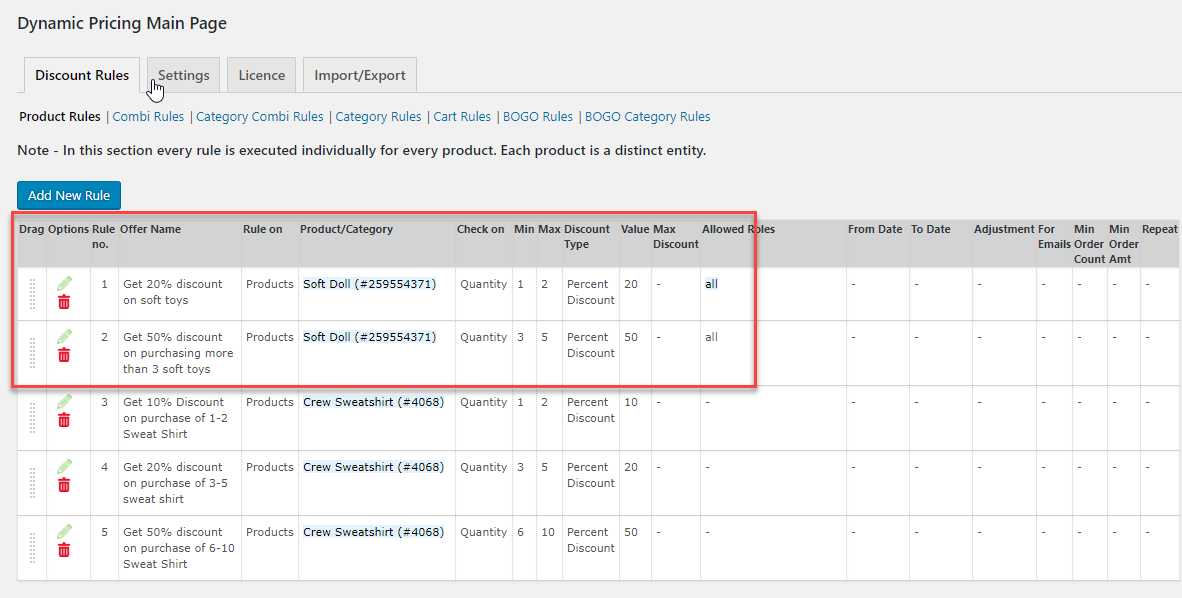The width and height of the screenshot is (1182, 598).
Task: Grab the drag handle of rule 4
Action: (x=32, y=483)
